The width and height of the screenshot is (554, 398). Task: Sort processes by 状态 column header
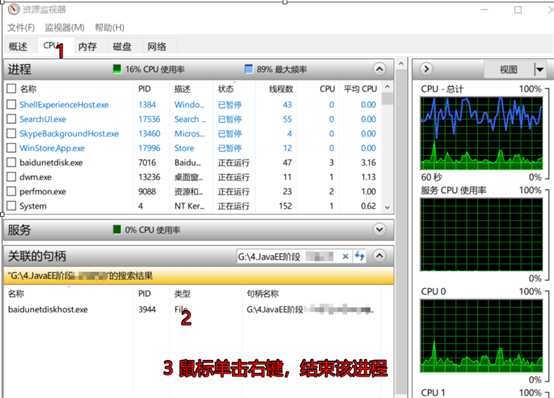point(226,89)
